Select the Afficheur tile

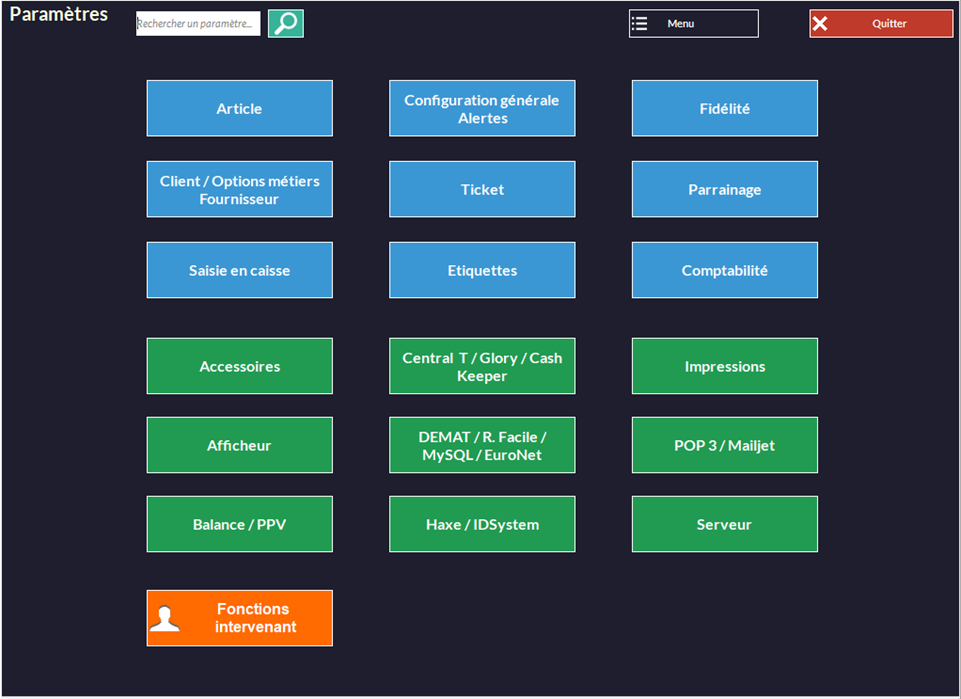(239, 446)
